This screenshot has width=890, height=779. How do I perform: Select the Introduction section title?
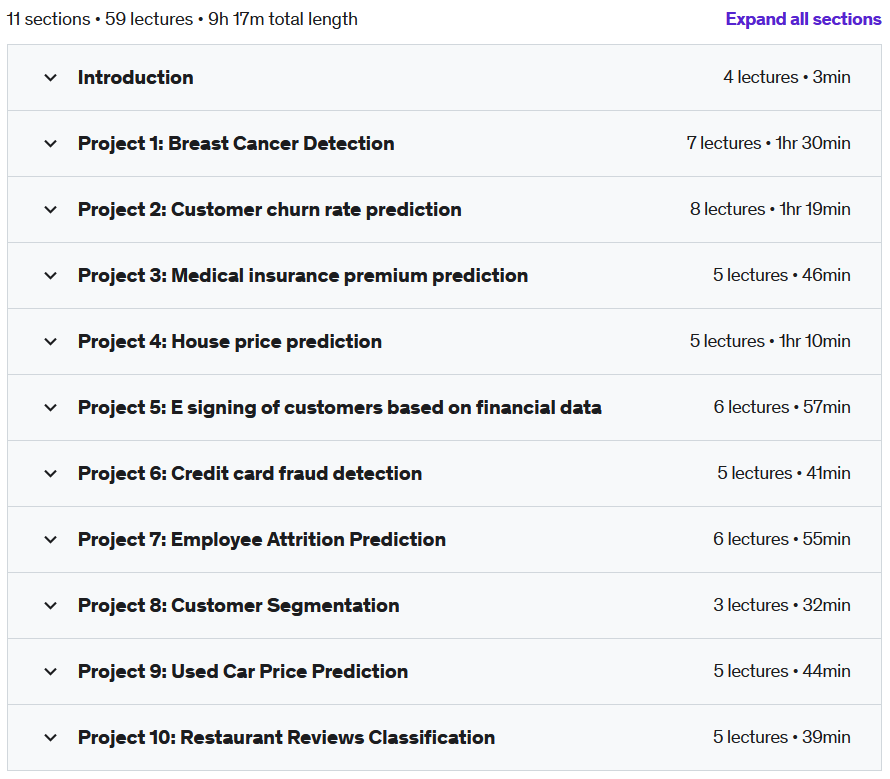click(136, 78)
